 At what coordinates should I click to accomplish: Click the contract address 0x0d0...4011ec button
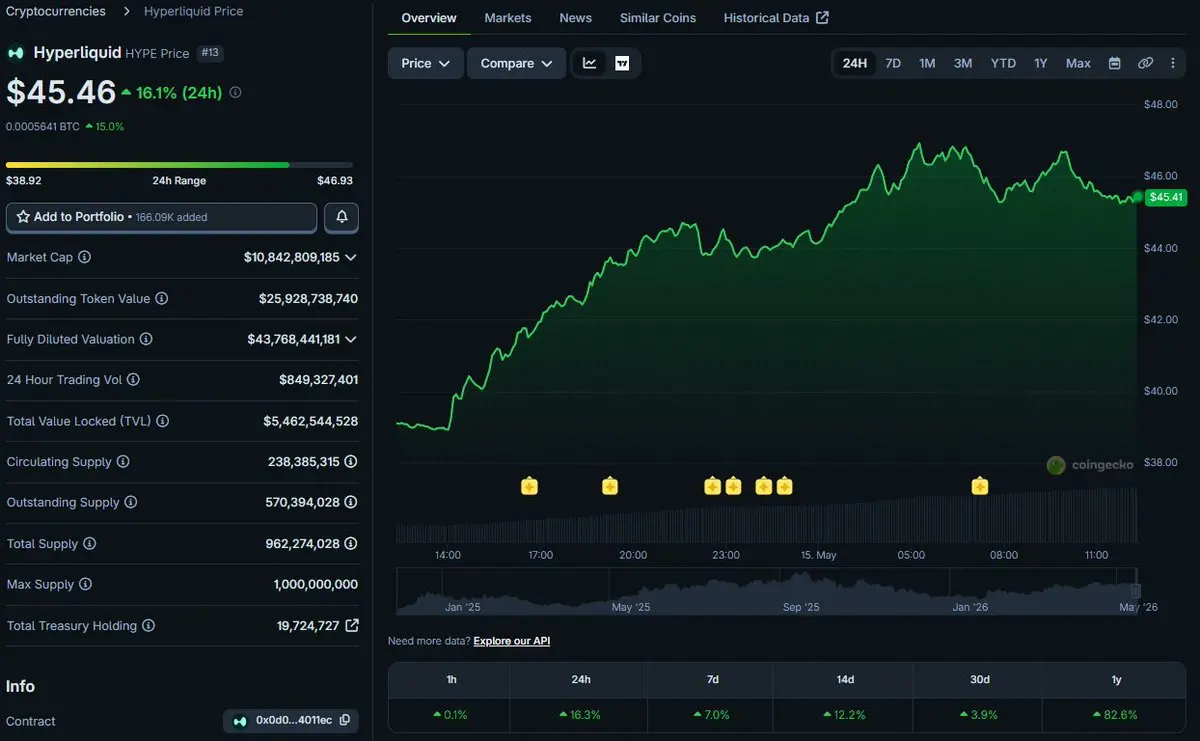(x=291, y=720)
